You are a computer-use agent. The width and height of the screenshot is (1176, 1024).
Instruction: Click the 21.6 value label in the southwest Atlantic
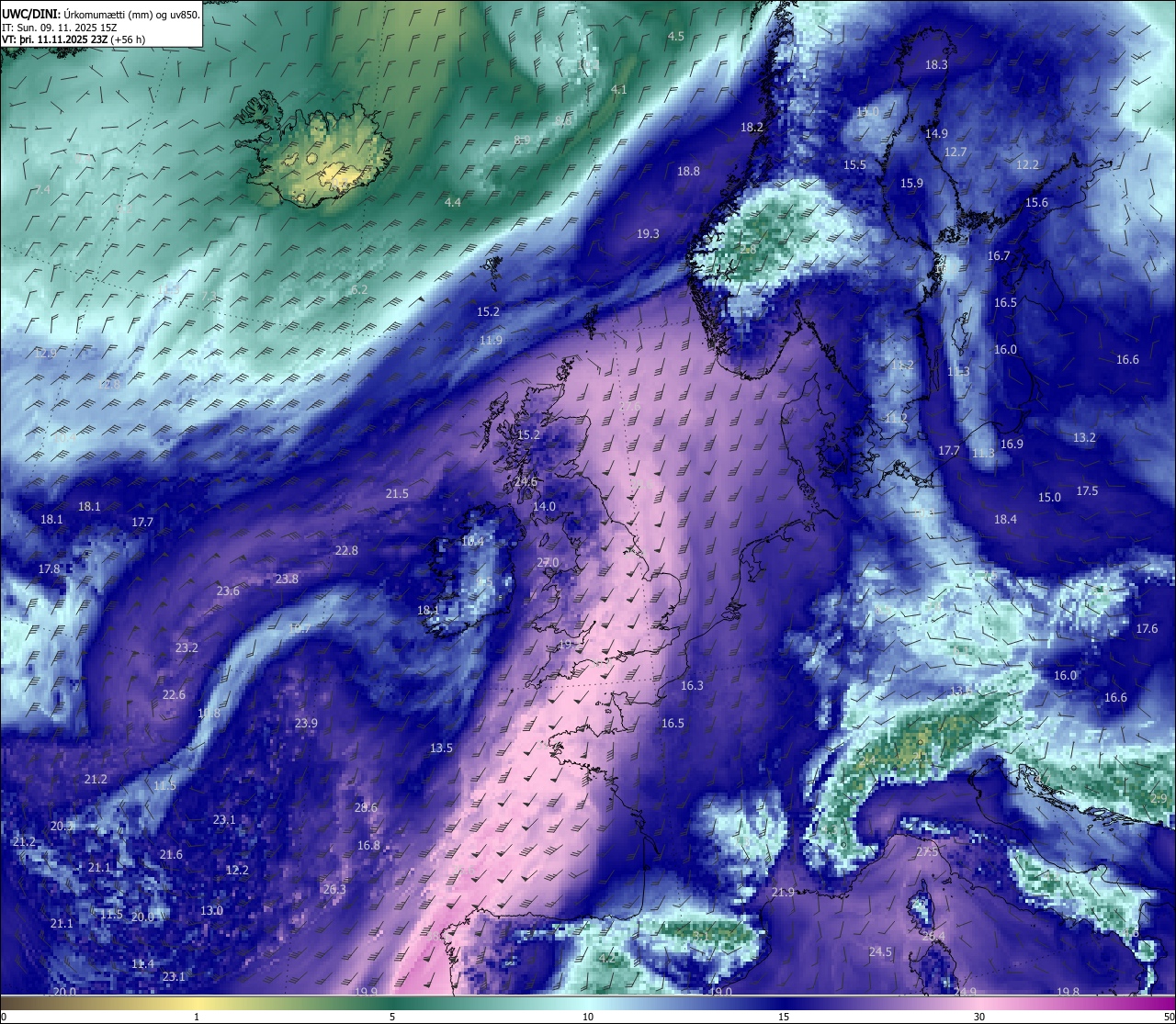coord(171,855)
